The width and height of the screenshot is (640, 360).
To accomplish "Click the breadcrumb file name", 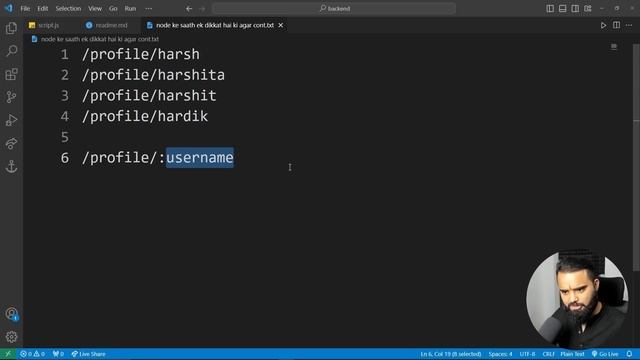I will tap(100, 39).
